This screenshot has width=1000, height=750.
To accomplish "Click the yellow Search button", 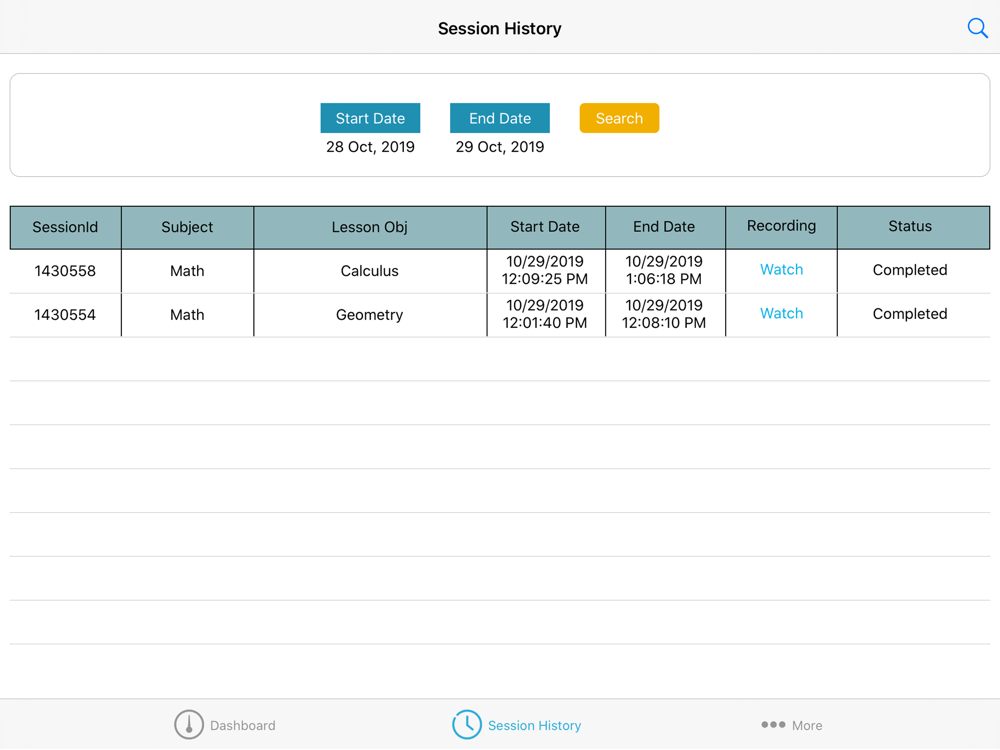I will point(619,118).
